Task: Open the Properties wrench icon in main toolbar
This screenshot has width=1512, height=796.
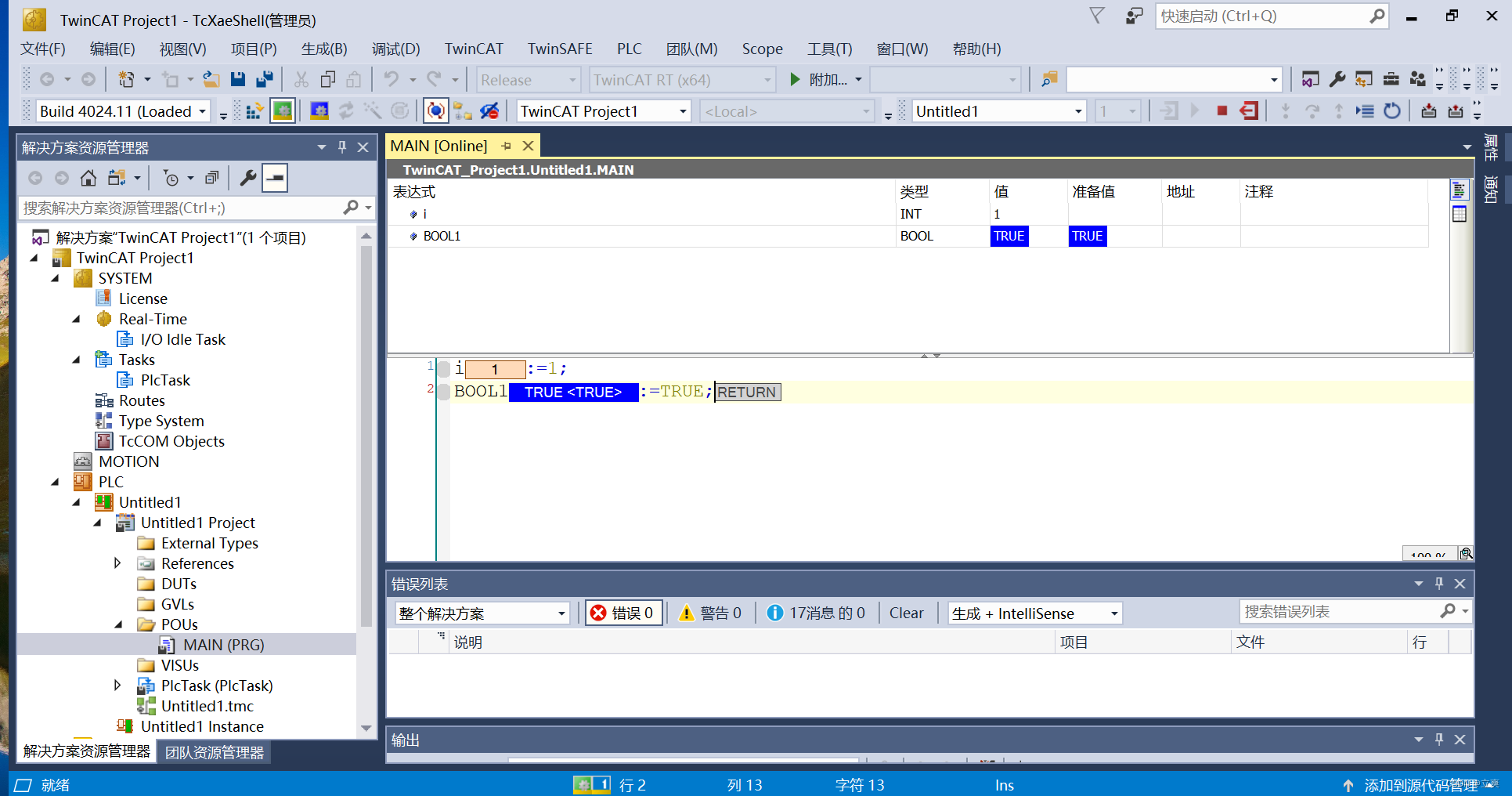Action: coord(1337,79)
